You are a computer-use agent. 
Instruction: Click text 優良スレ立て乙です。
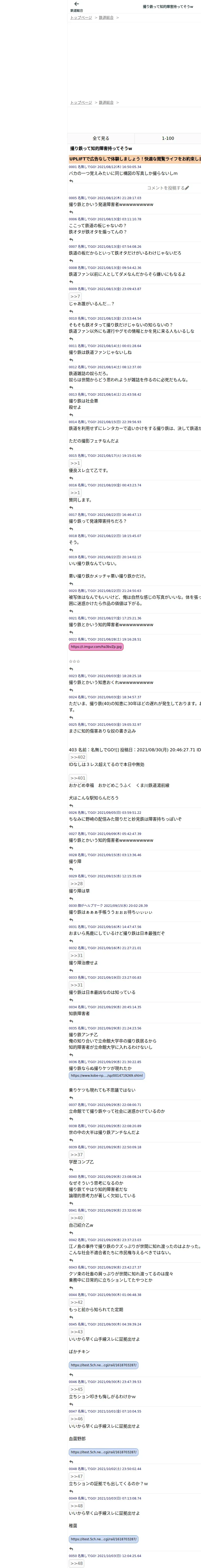(89, 470)
